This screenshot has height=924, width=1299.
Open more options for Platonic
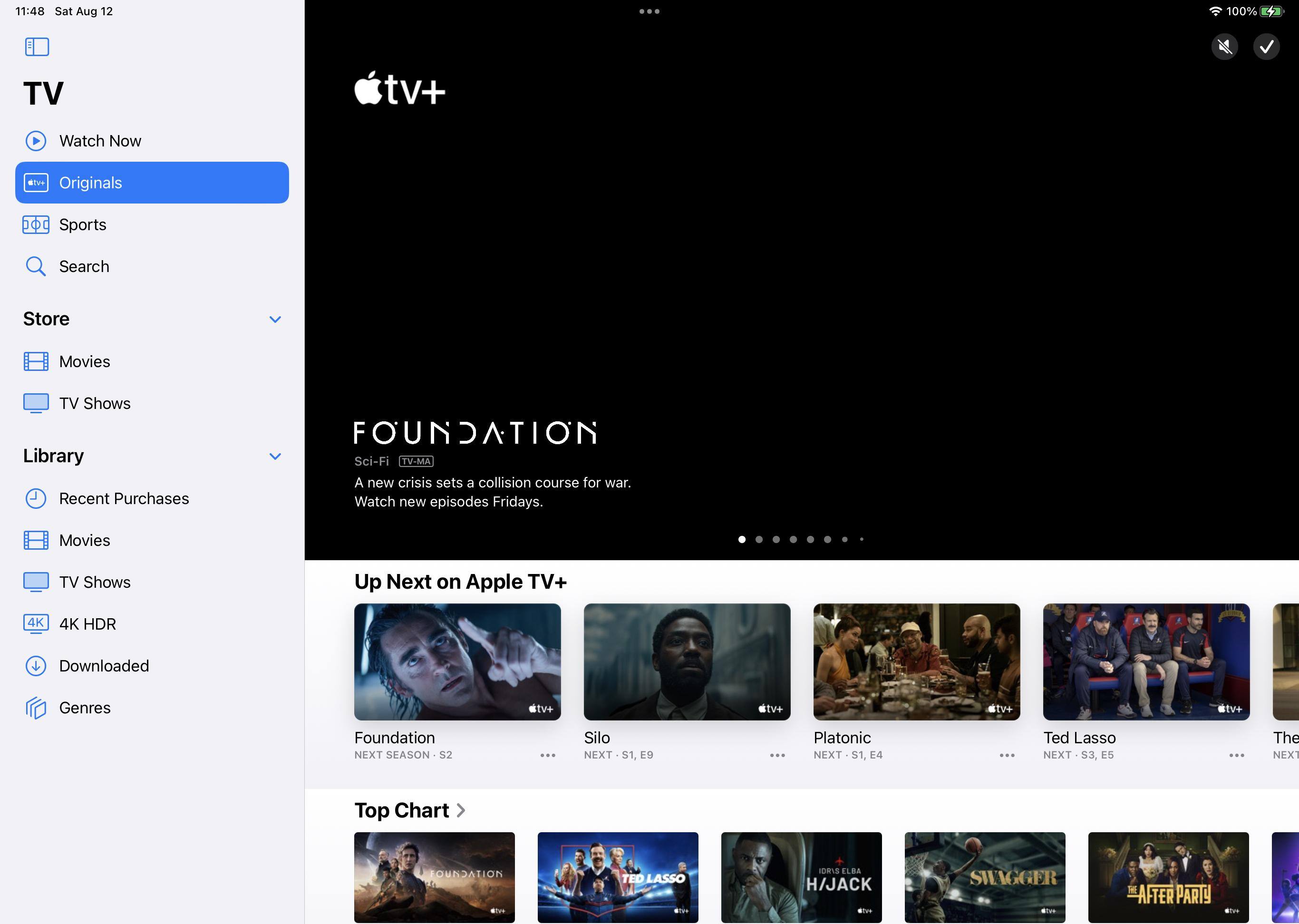click(1007, 756)
